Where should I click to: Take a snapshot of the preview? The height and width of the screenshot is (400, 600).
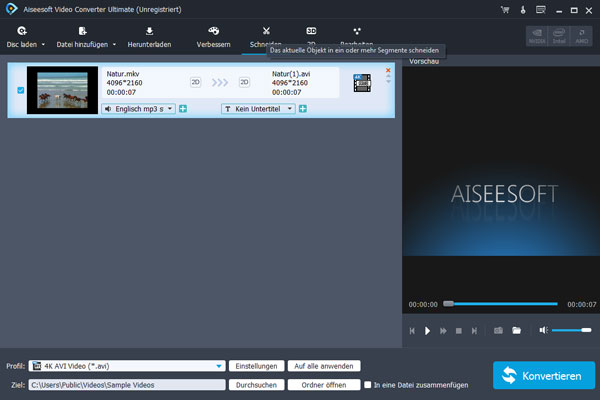(x=499, y=330)
